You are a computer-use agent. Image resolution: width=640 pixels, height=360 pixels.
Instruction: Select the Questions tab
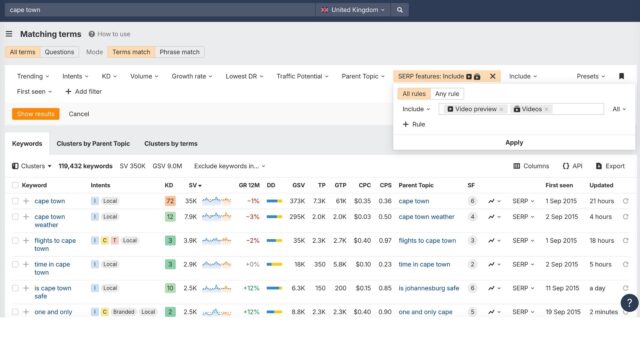(59, 52)
